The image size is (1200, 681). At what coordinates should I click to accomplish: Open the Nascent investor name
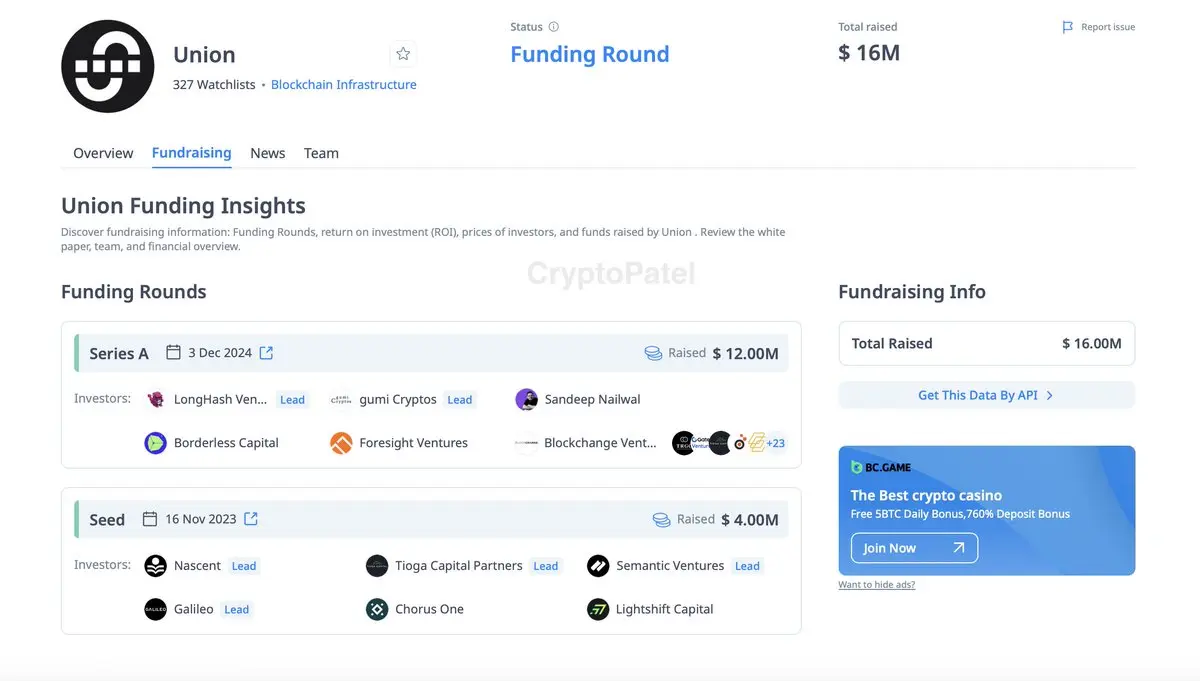point(197,566)
